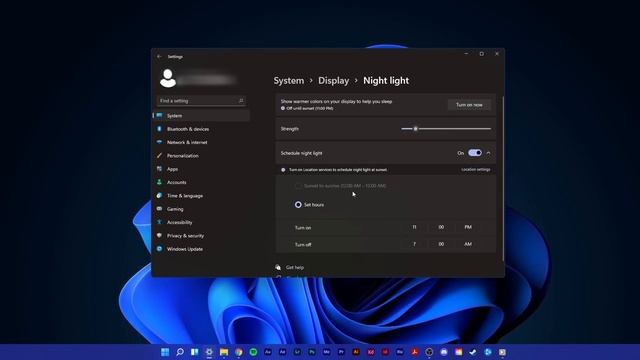This screenshot has height=360, width=640.
Task: Collapse the Schedule night light section
Action: pos(489,153)
